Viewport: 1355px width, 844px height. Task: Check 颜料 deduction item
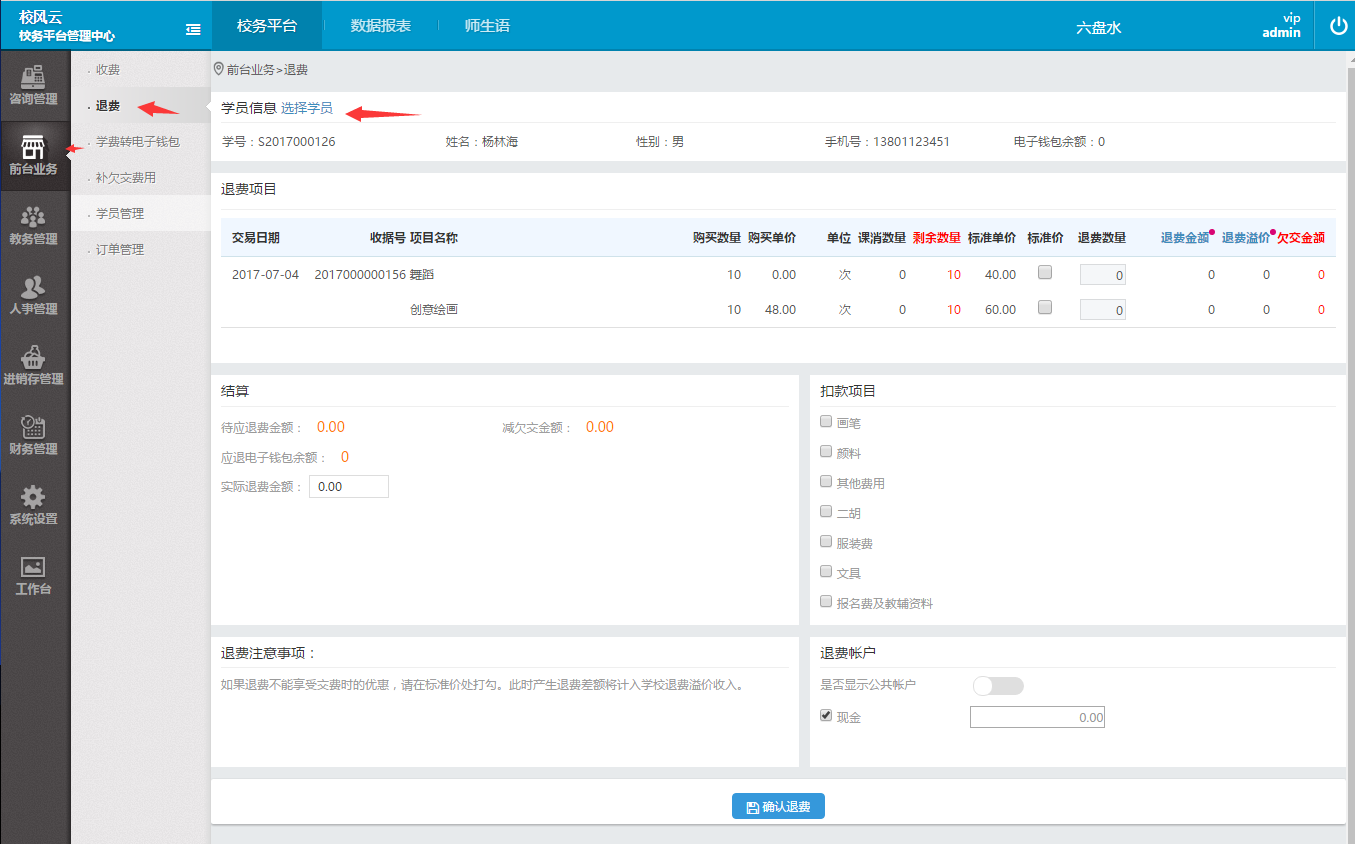click(826, 452)
